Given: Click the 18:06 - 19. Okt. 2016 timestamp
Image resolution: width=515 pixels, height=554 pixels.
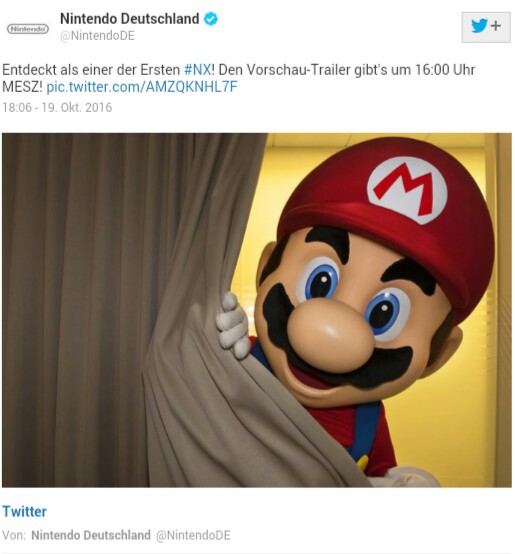Looking at the screenshot, I should pos(57,107).
